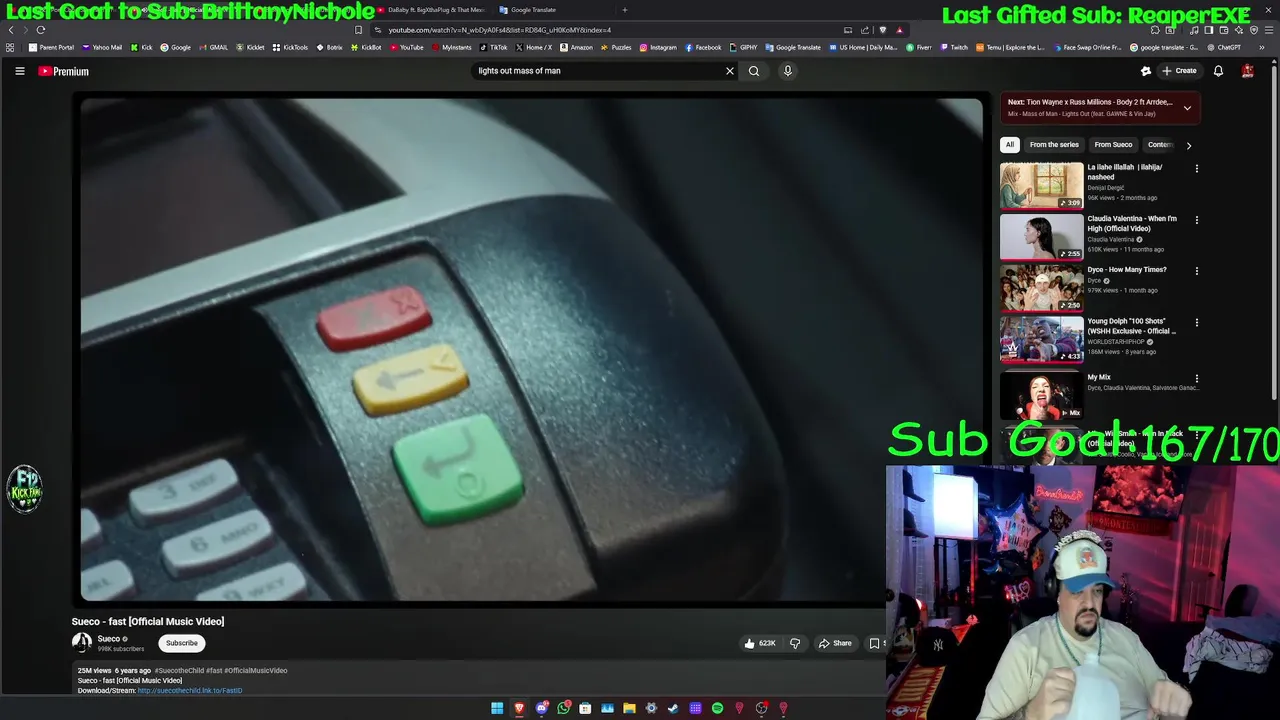Dislike the video with thumbs down
The height and width of the screenshot is (720, 1280).
(x=795, y=643)
